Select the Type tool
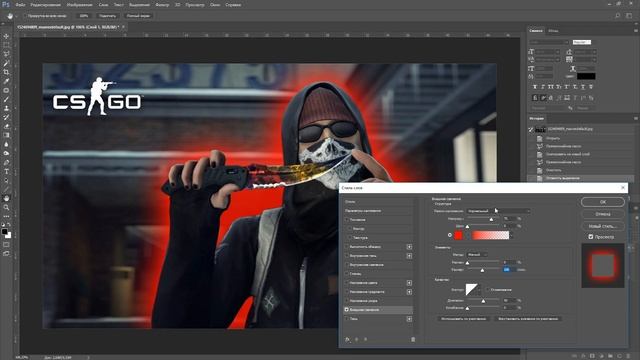Image resolution: width=640 pixels, height=360 pixels. click(x=6, y=171)
